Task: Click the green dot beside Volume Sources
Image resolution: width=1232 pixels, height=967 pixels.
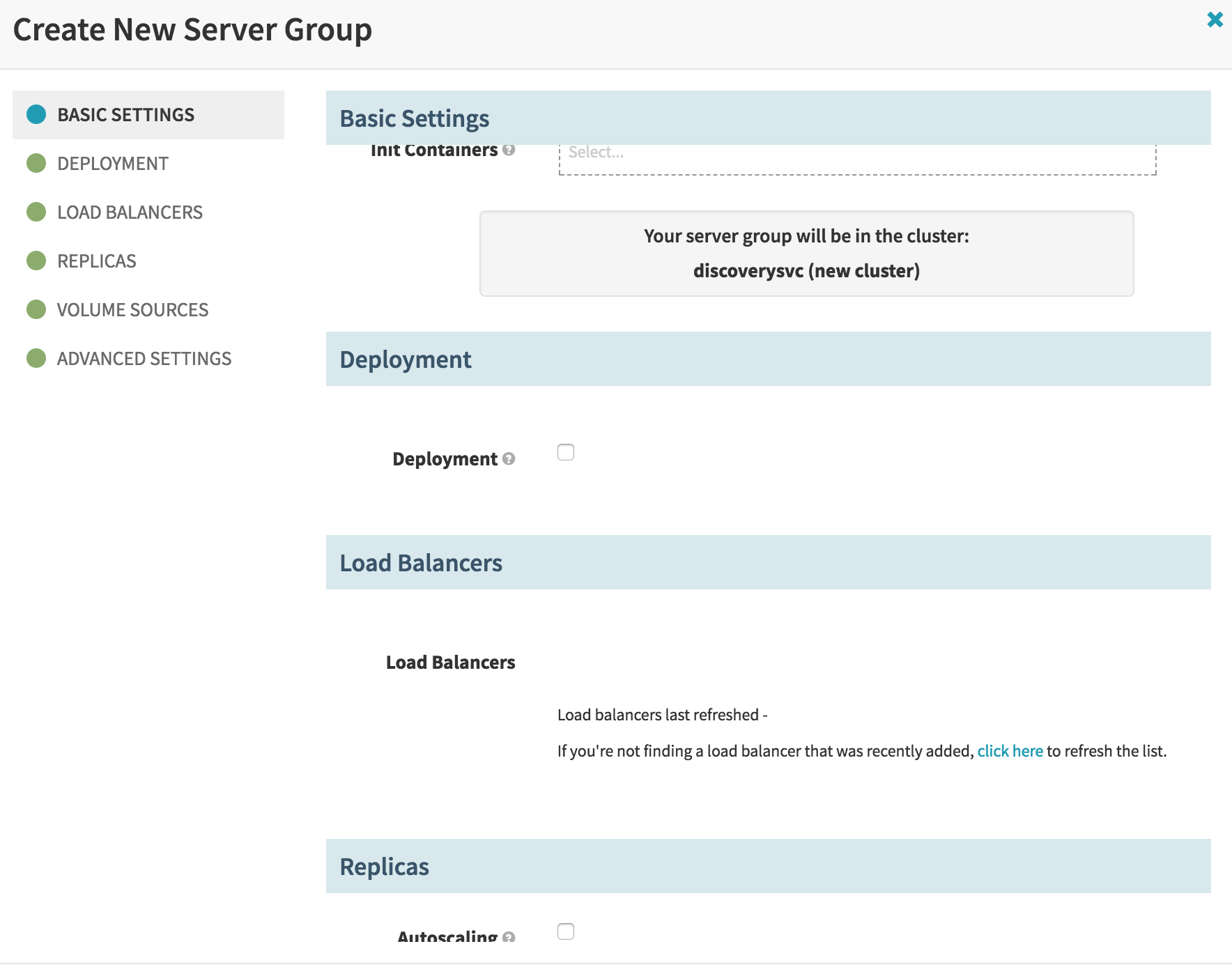Action: point(36,309)
